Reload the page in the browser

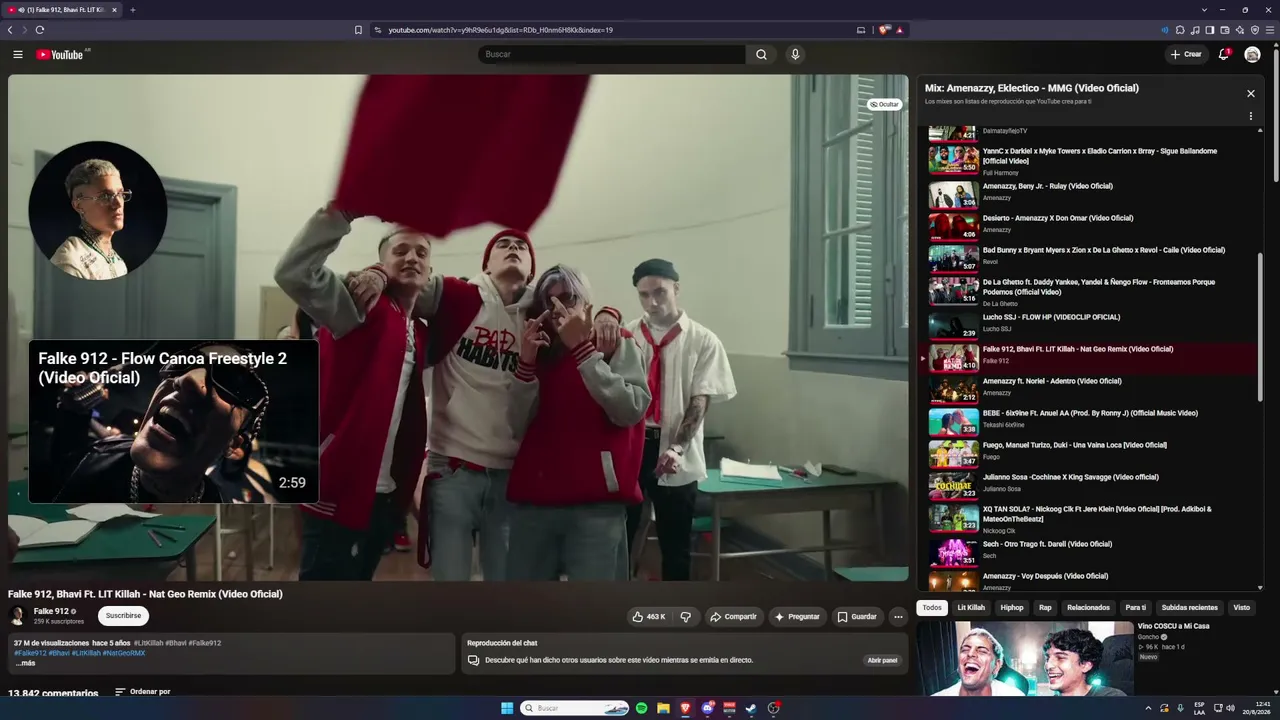pyautogui.click(x=40, y=30)
